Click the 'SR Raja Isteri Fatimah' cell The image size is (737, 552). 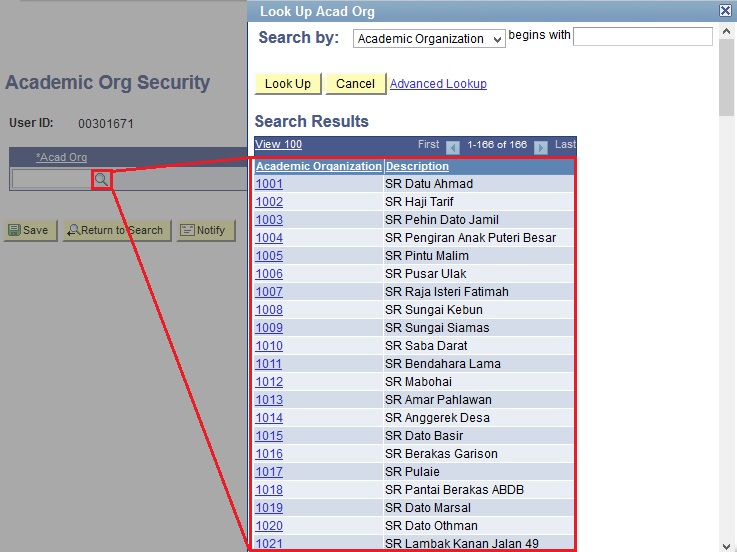tap(478, 292)
